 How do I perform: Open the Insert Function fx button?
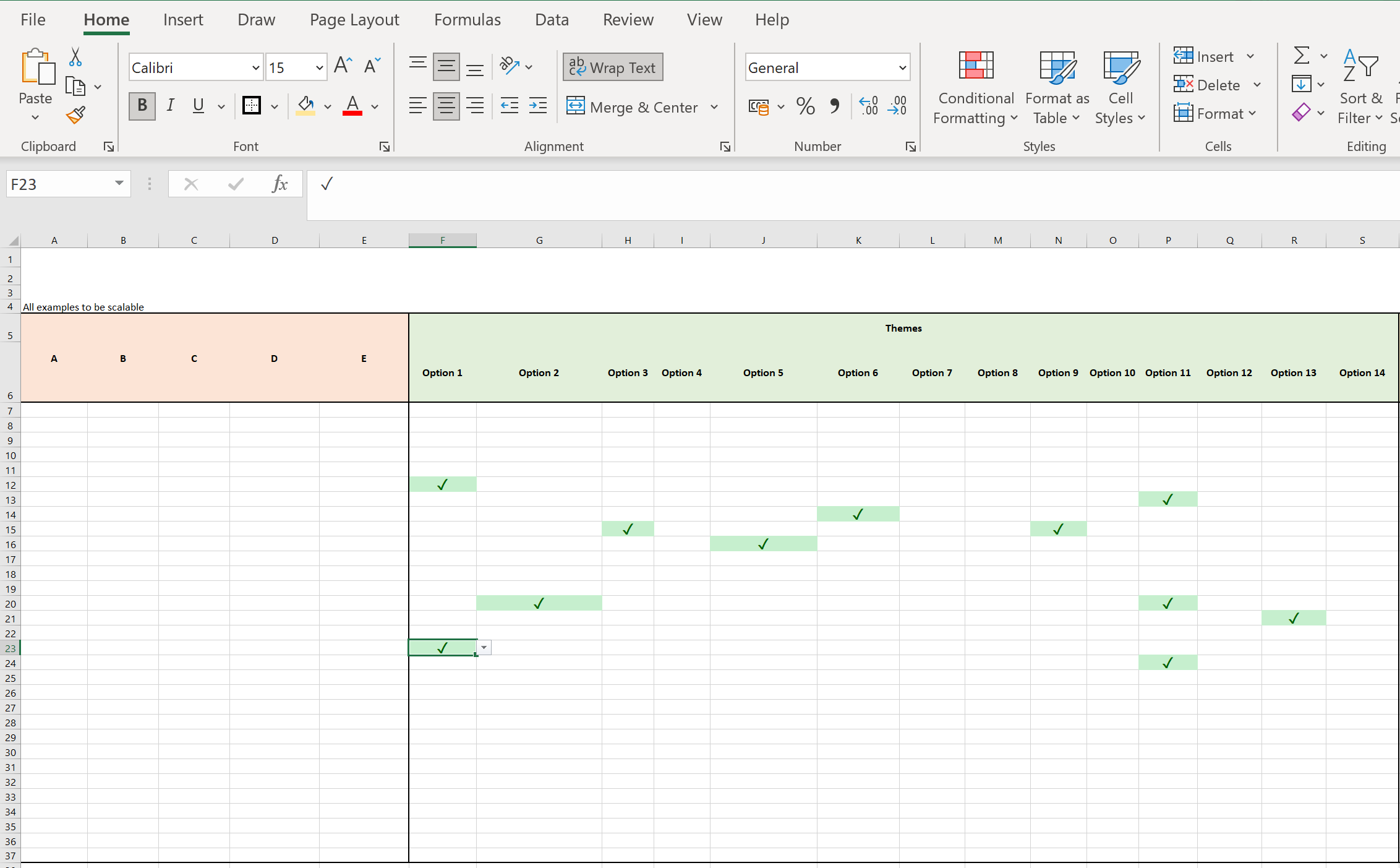click(x=280, y=184)
